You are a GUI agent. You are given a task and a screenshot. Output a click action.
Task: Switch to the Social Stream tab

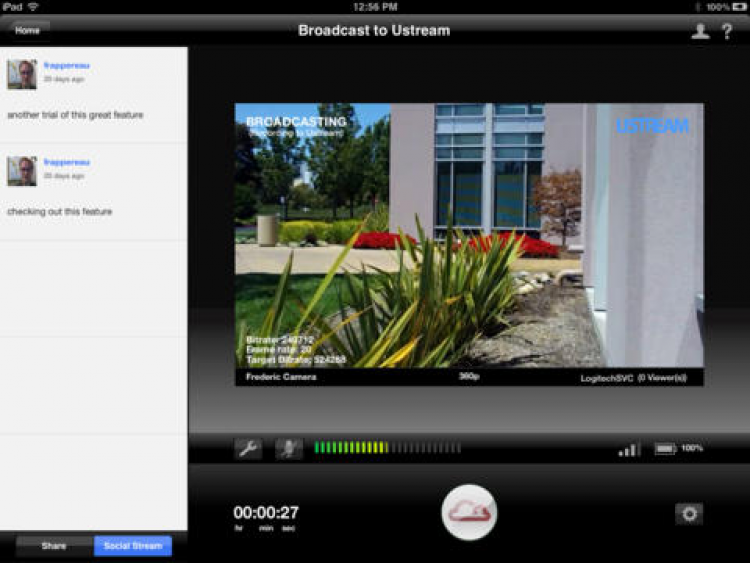(x=133, y=546)
